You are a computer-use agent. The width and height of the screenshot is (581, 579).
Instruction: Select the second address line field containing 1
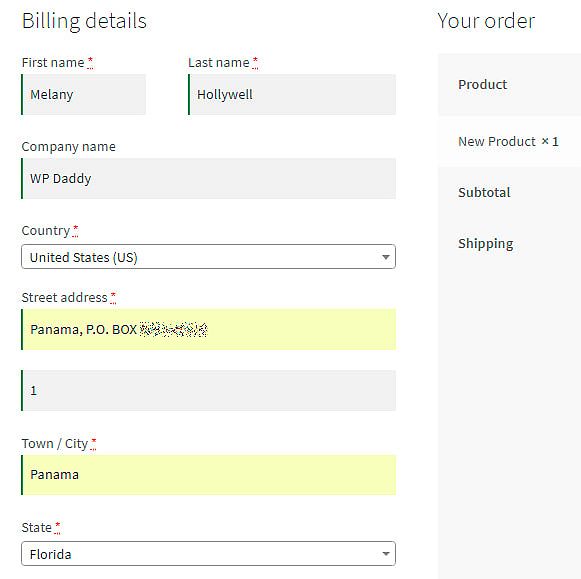click(209, 390)
